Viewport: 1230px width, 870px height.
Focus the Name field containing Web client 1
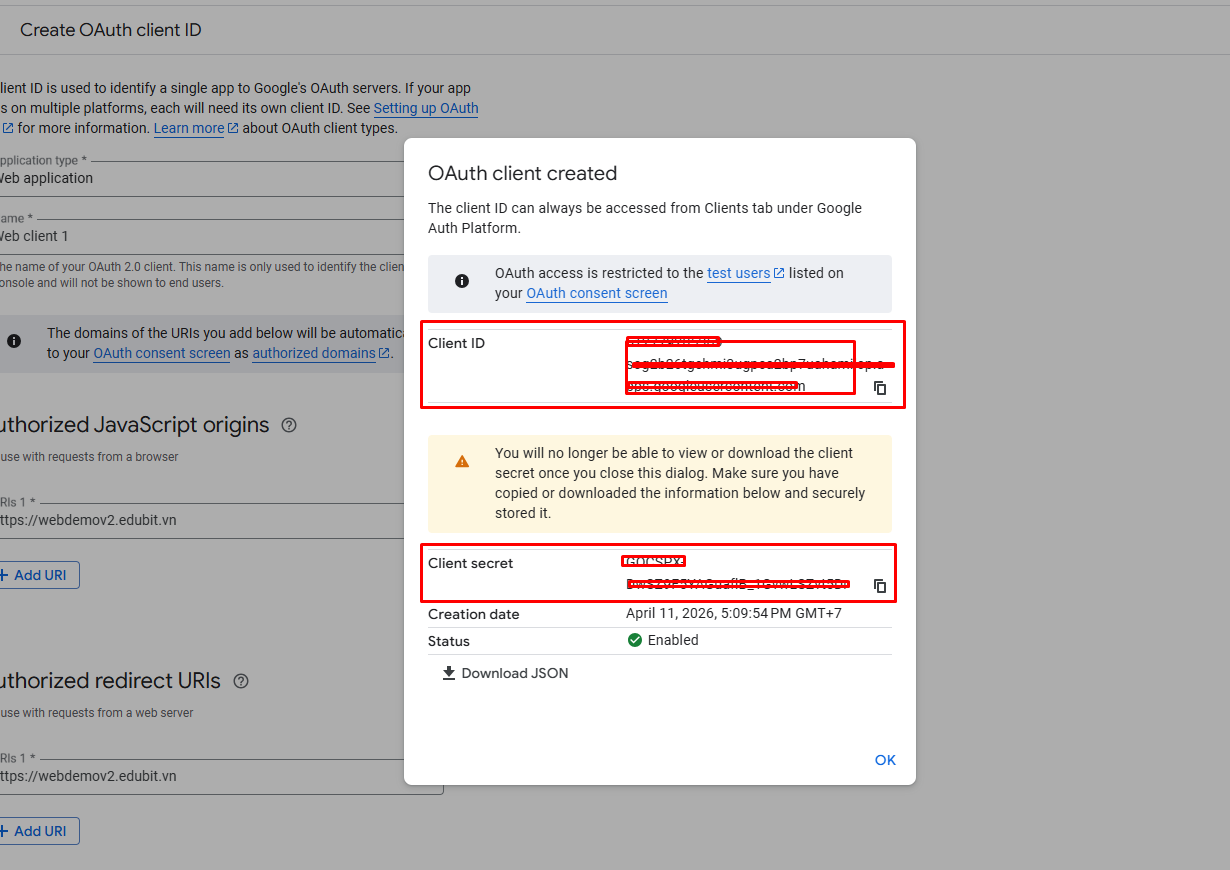tap(200, 236)
